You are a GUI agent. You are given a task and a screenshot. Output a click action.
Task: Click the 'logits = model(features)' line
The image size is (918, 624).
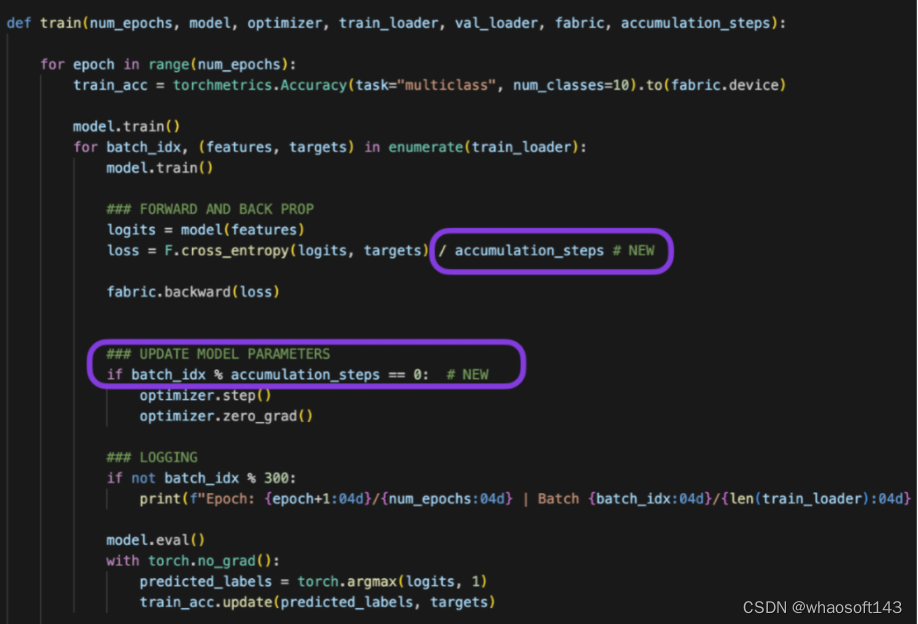pos(205,230)
